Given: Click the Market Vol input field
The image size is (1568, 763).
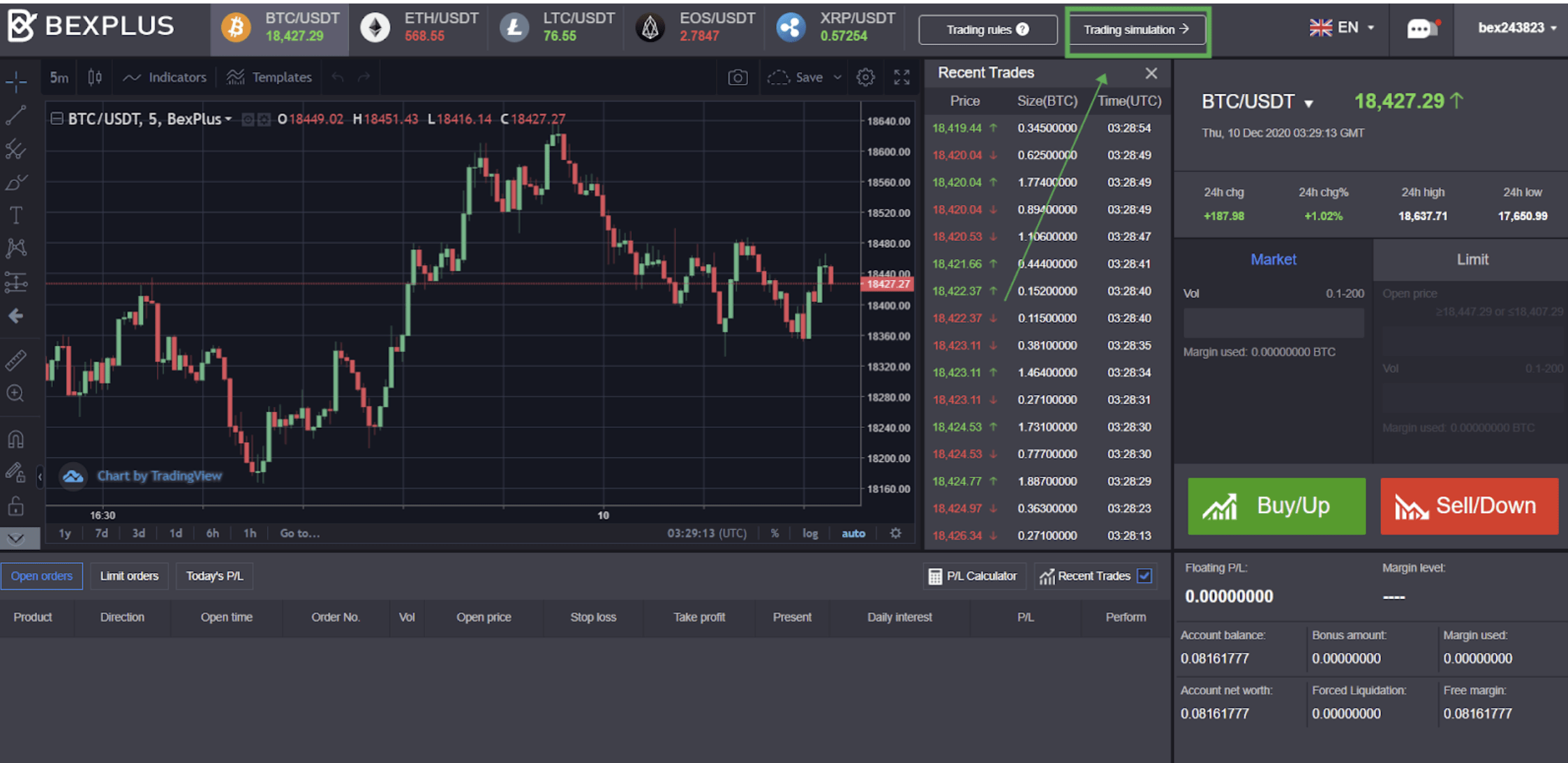Looking at the screenshot, I should [1274, 323].
